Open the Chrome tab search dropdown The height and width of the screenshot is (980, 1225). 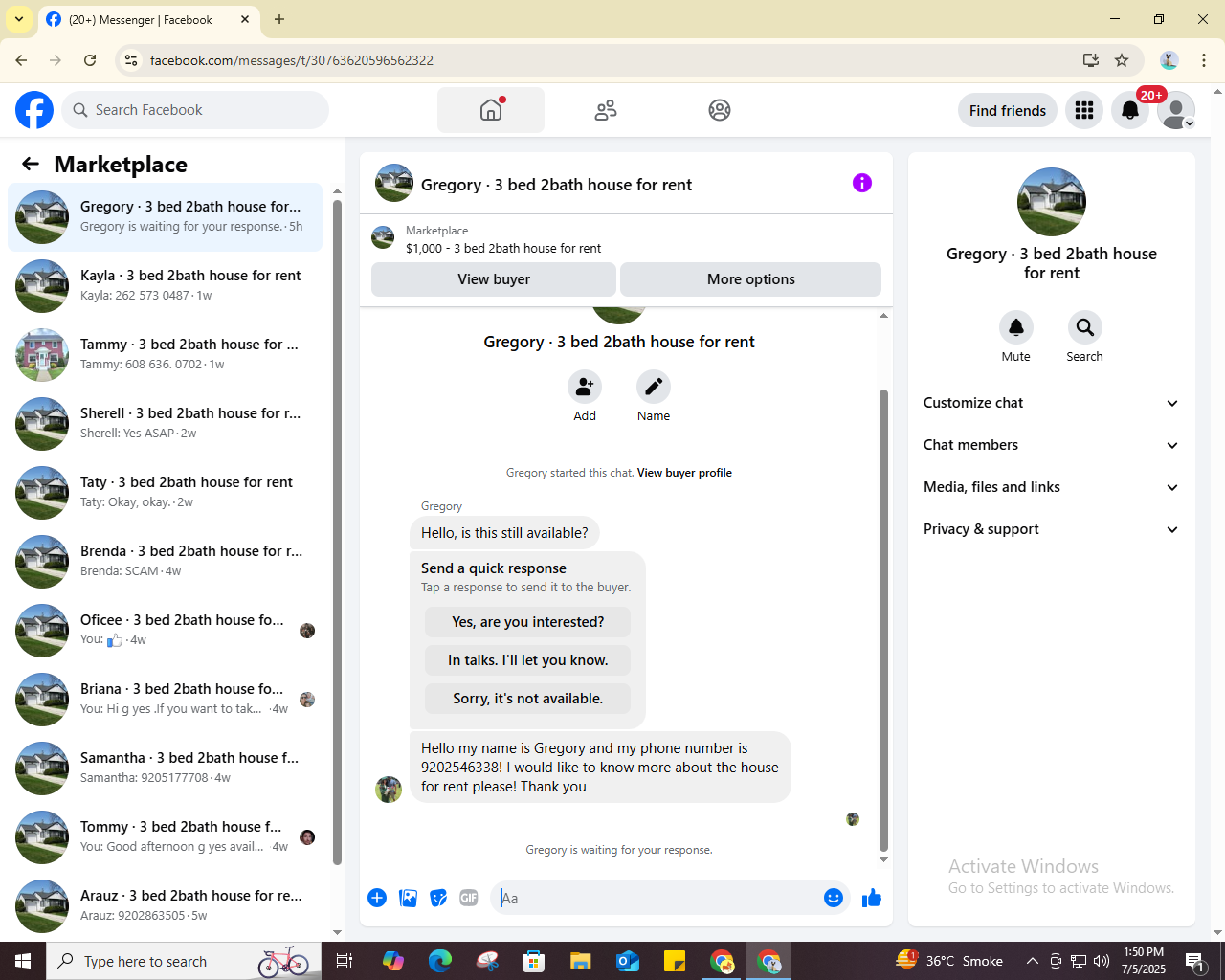(19, 19)
